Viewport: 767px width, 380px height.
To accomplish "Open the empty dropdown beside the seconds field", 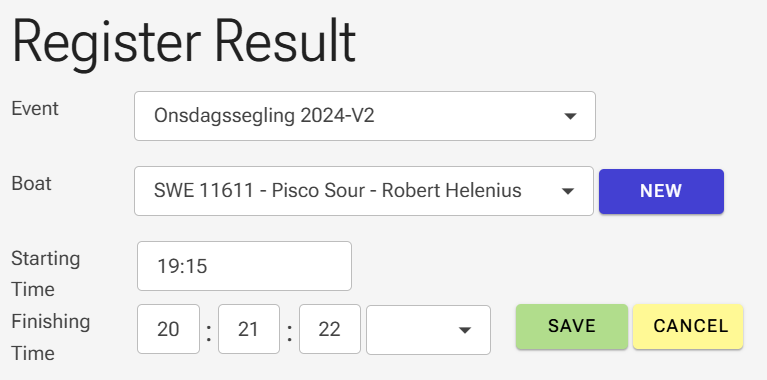I will 428,330.
